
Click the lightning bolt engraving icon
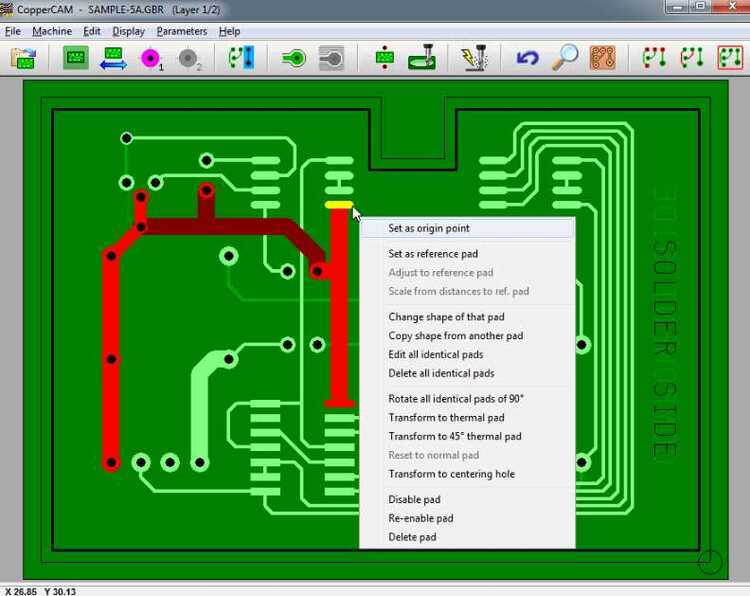(474, 58)
